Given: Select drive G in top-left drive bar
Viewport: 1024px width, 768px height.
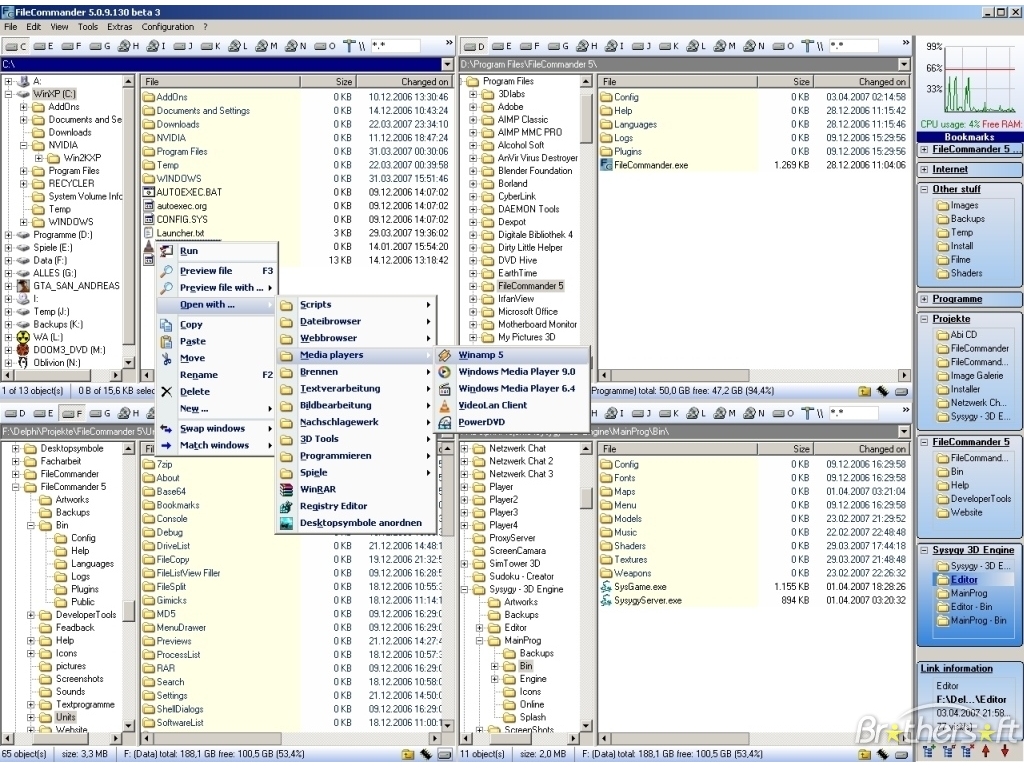Looking at the screenshot, I should 100,46.
